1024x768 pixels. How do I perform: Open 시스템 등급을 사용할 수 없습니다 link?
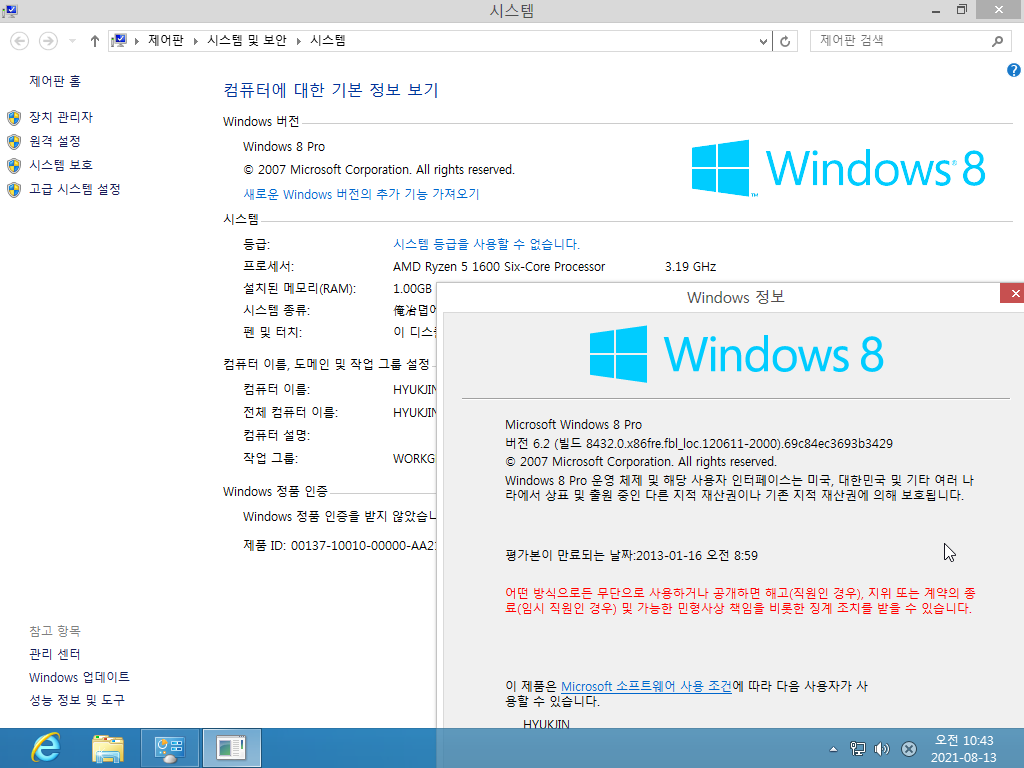tap(486, 244)
